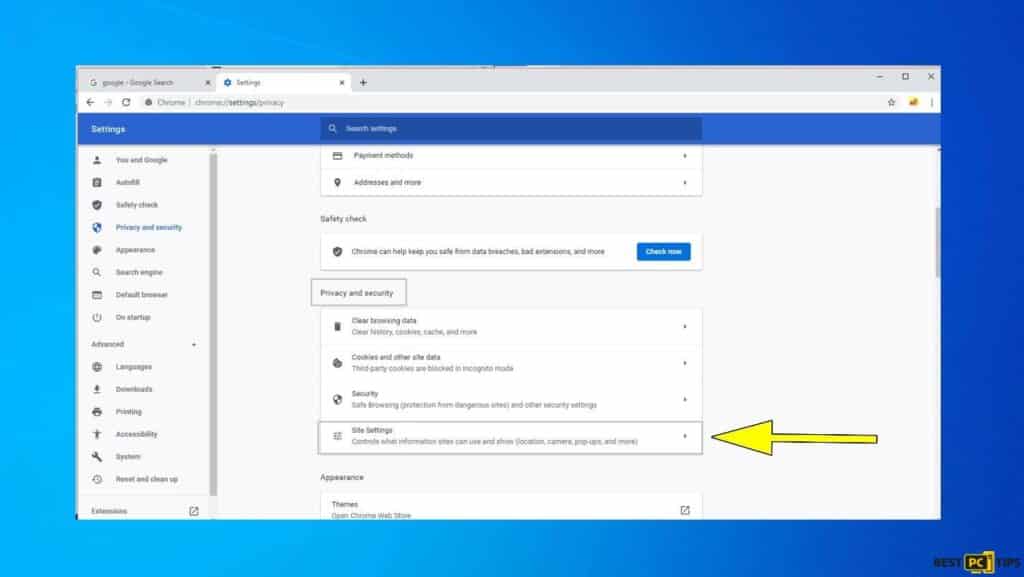Select Privacy and security in sidebar
Image resolution: width=1024 pixels, height=577 pixels.
[148, 228]
